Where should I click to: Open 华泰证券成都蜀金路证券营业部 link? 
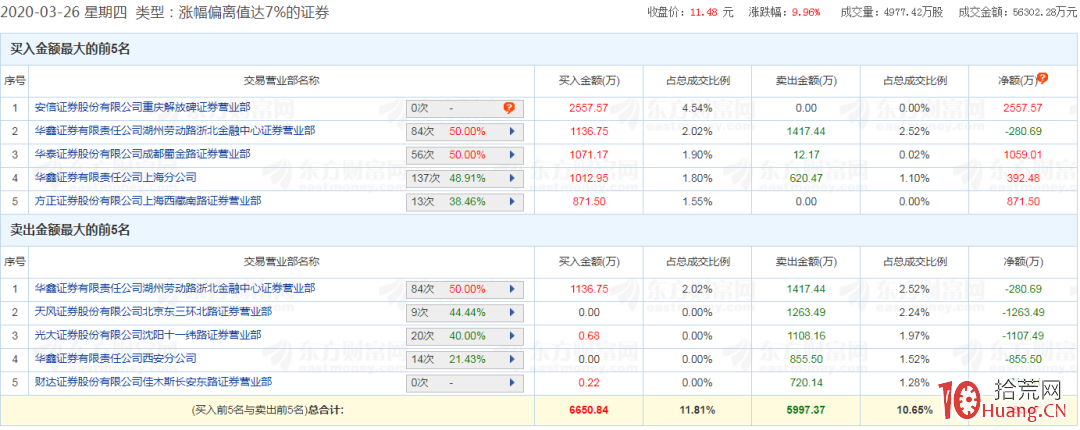tap(143, 154)
